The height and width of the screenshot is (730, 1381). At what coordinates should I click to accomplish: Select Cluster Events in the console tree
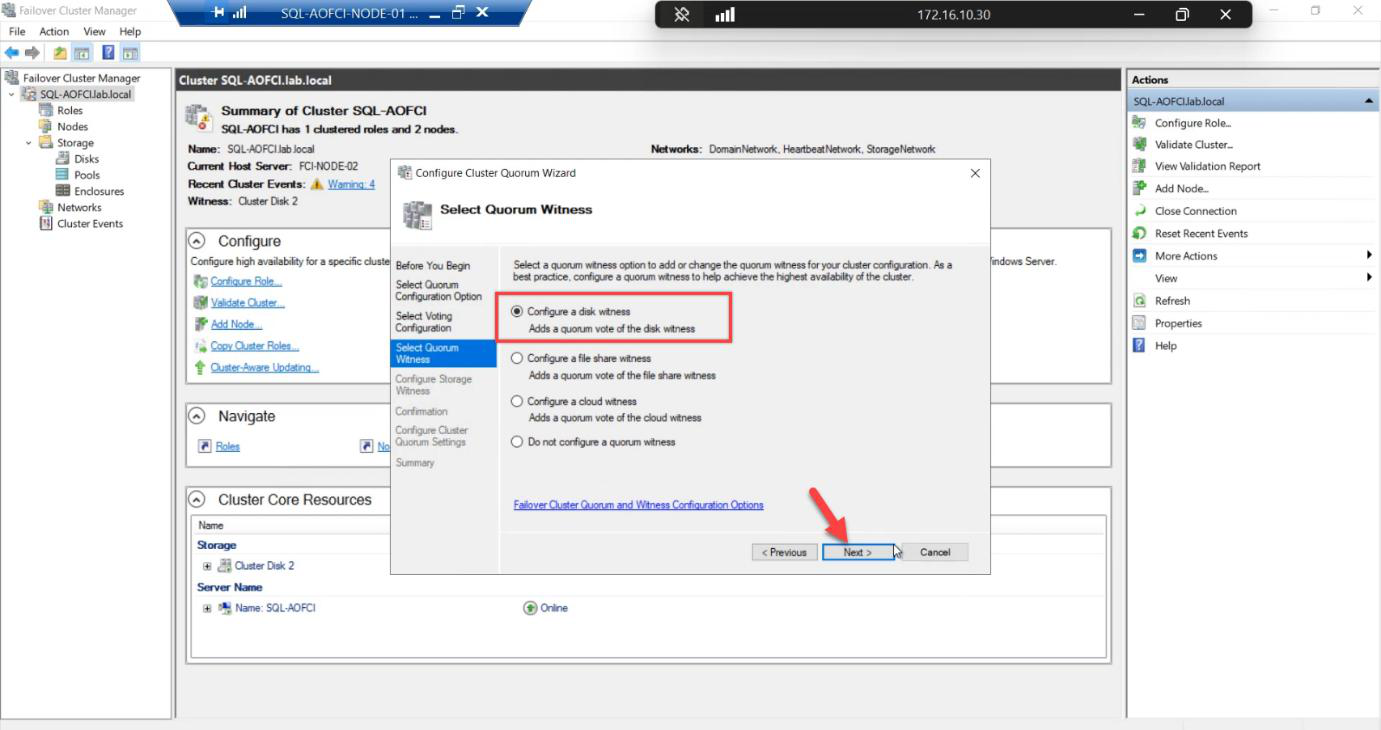coord(90,224)
